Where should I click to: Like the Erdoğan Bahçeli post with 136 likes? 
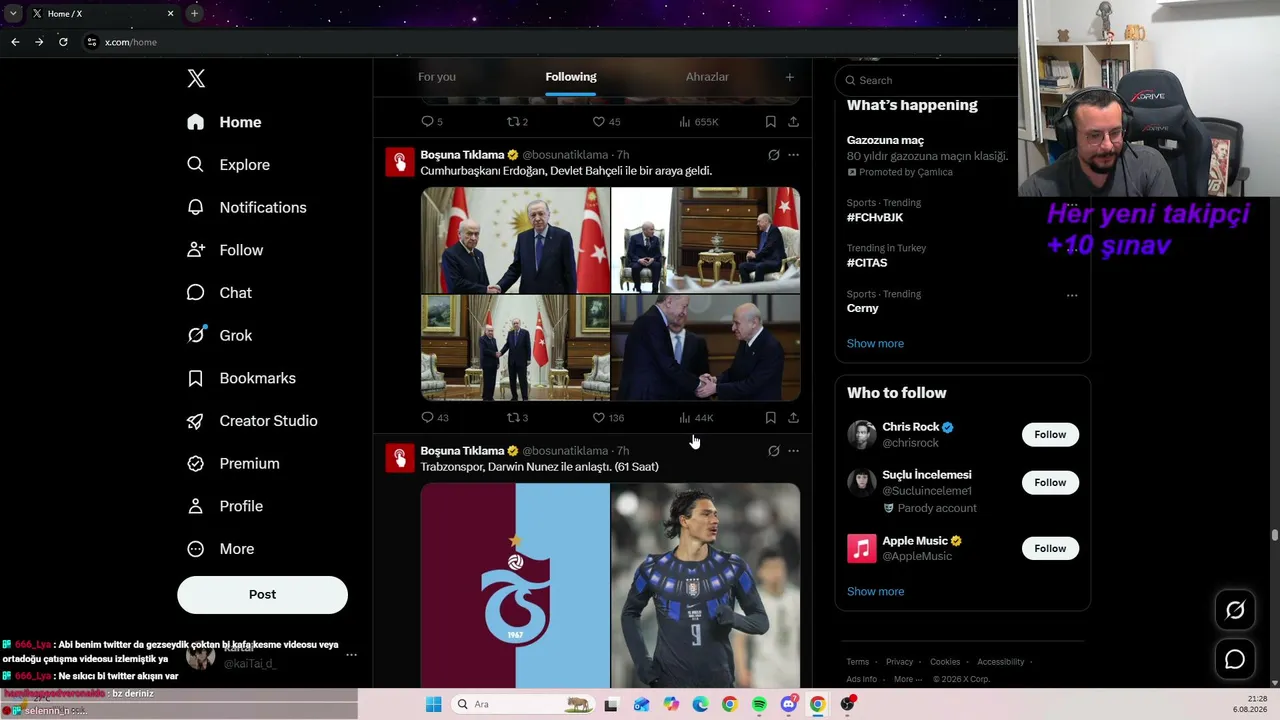(608, 418)
